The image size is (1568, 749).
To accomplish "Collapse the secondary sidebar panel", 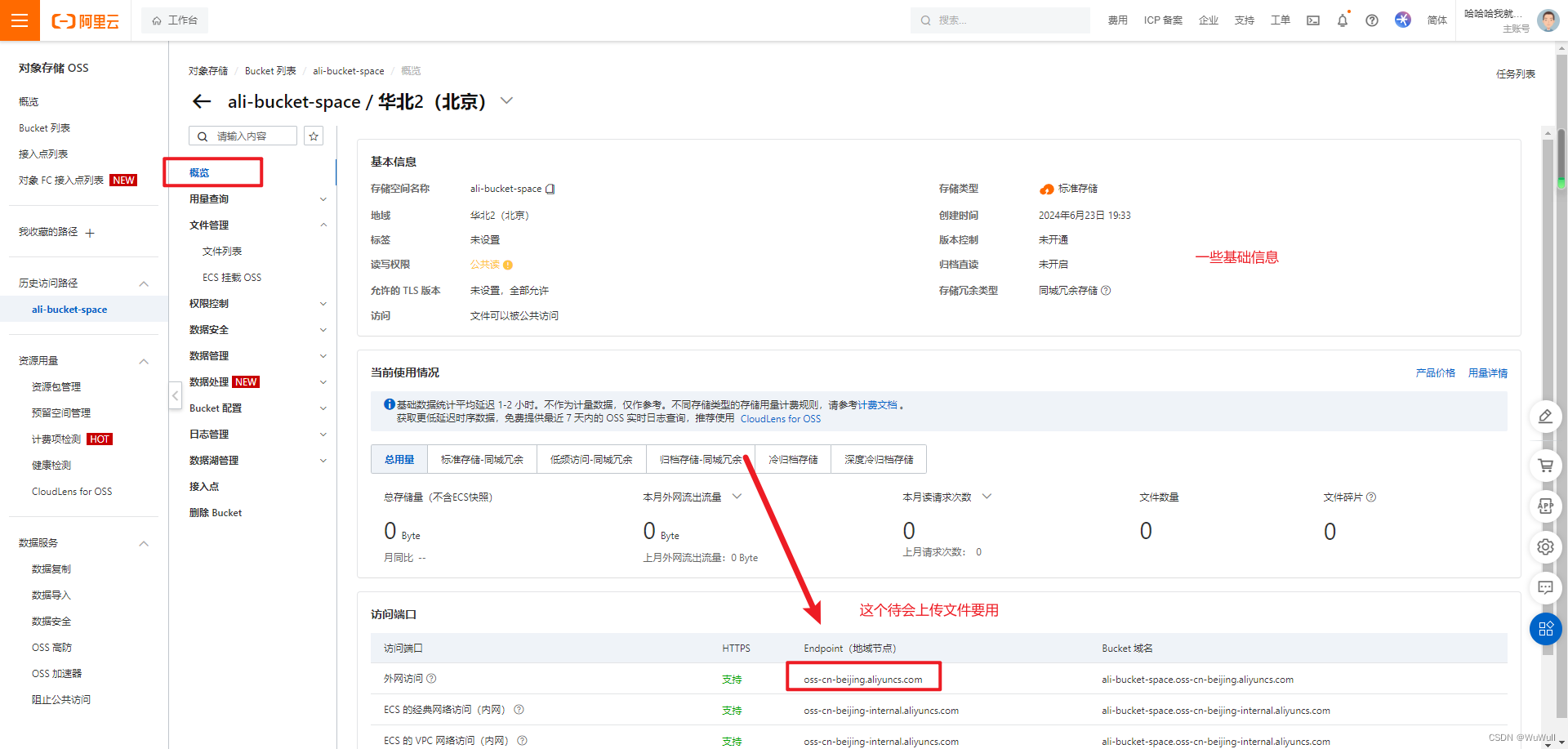I will (175, 396).
